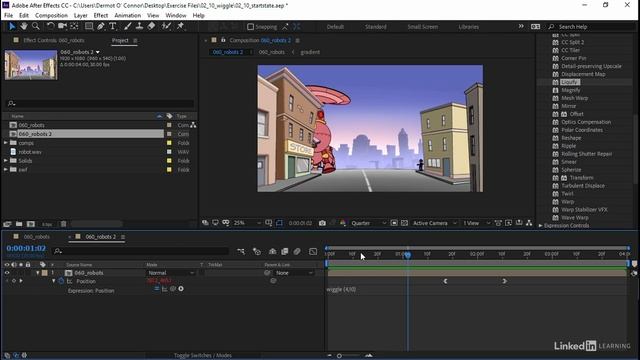
Task: Click the current time indicator playhead
Action: click(x=407, y=255)
